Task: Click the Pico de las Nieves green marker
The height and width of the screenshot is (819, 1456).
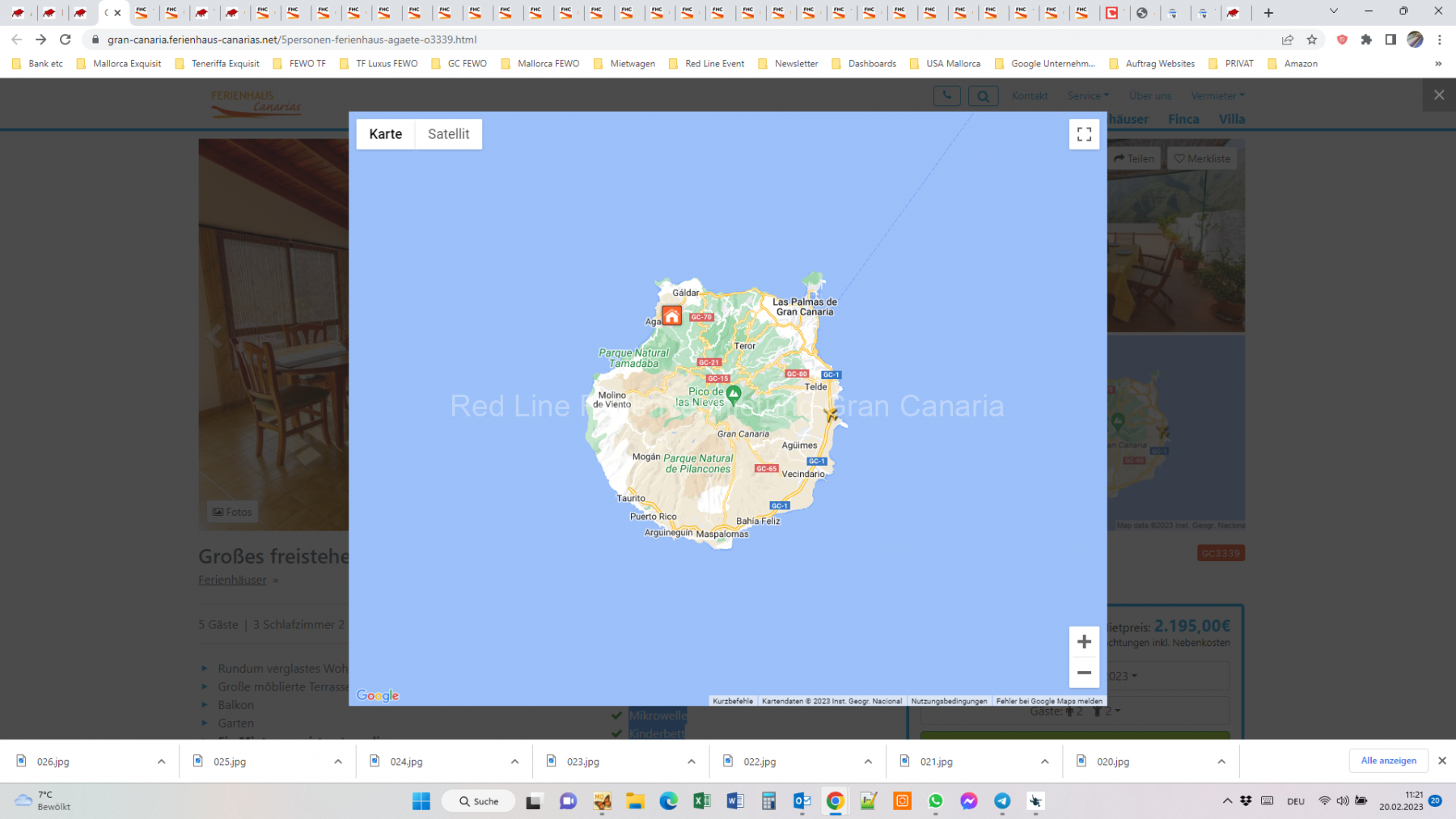Action: (x=734, y=395)
